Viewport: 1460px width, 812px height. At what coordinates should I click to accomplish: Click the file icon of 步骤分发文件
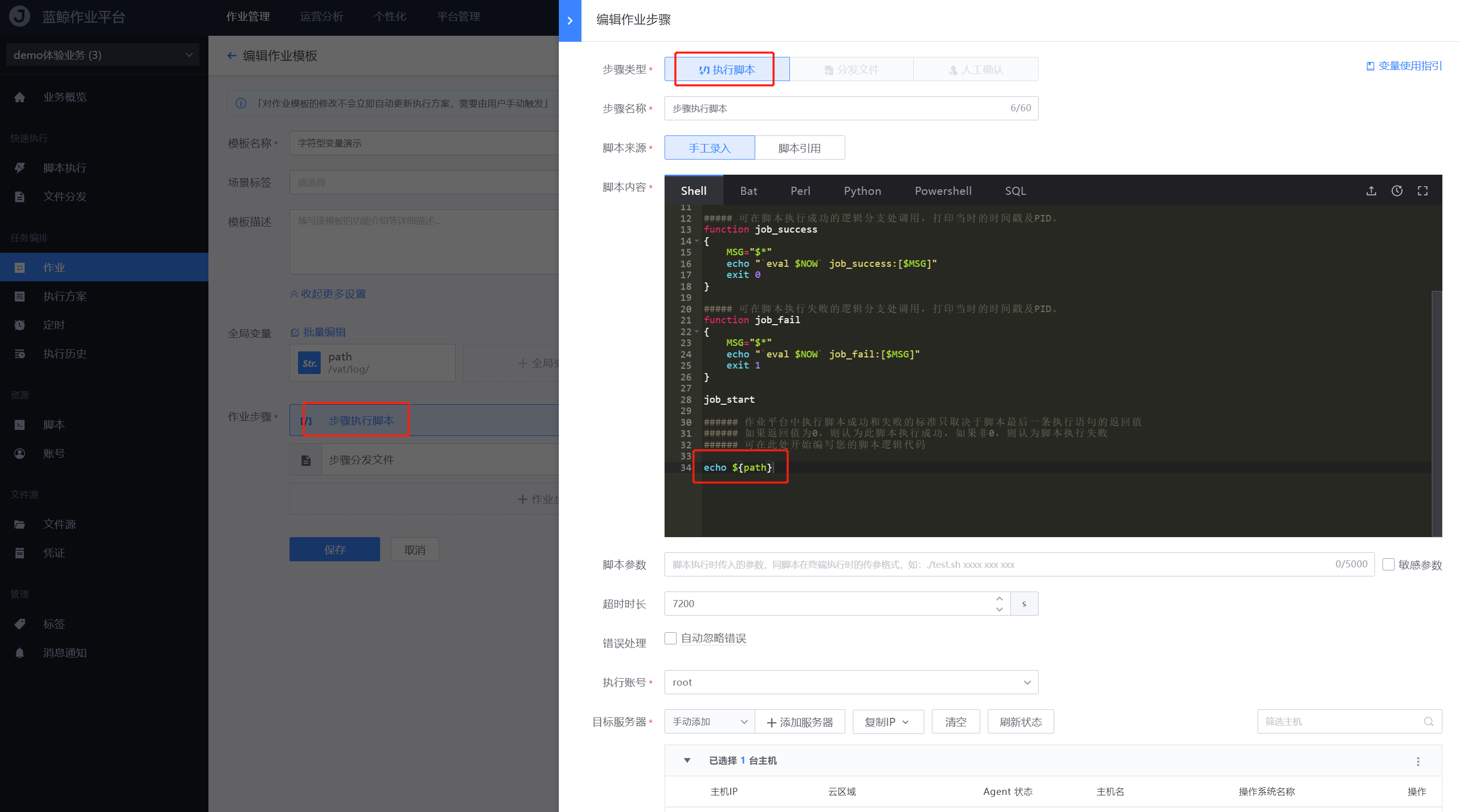point(306,460)
